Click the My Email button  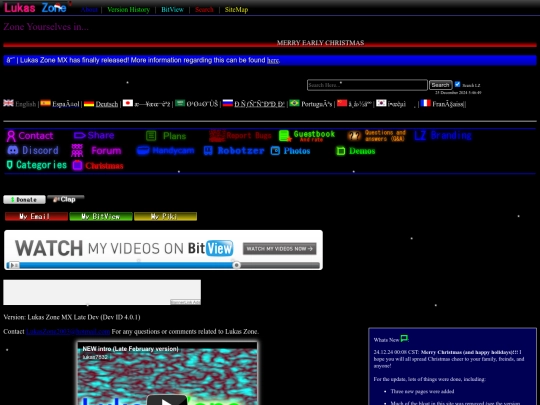[36, 216]
